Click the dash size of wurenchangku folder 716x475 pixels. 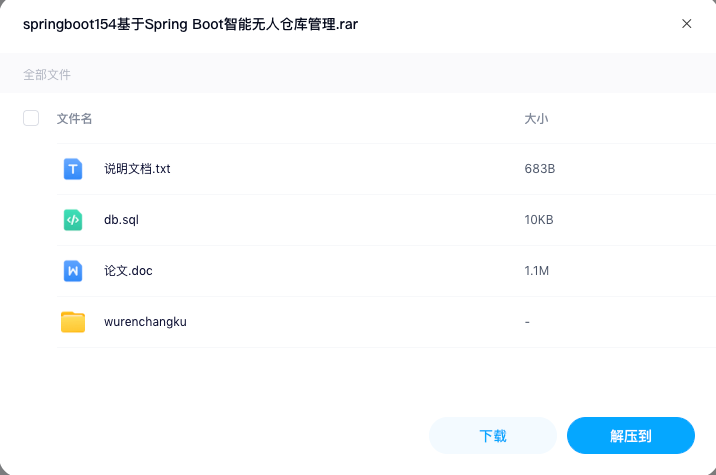pos(527,322)
